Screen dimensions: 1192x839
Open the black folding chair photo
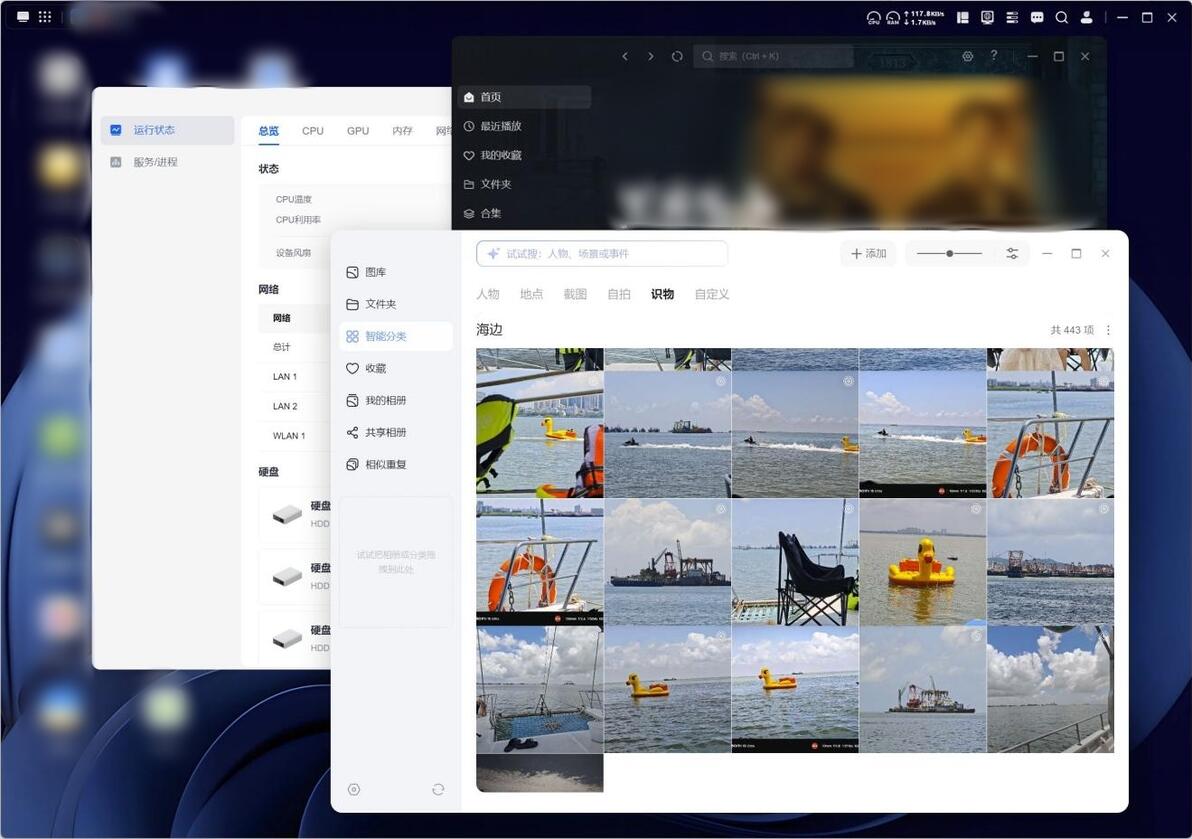795,562
